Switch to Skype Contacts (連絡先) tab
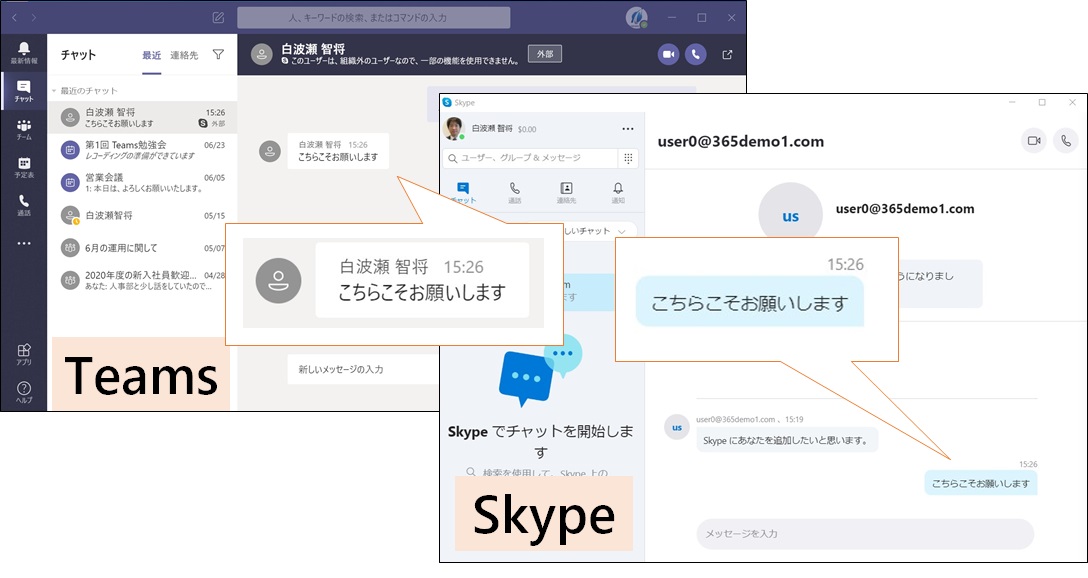The width and height of the screenshot is (1088, 578). pyautogui.click(x=566, y=193)
